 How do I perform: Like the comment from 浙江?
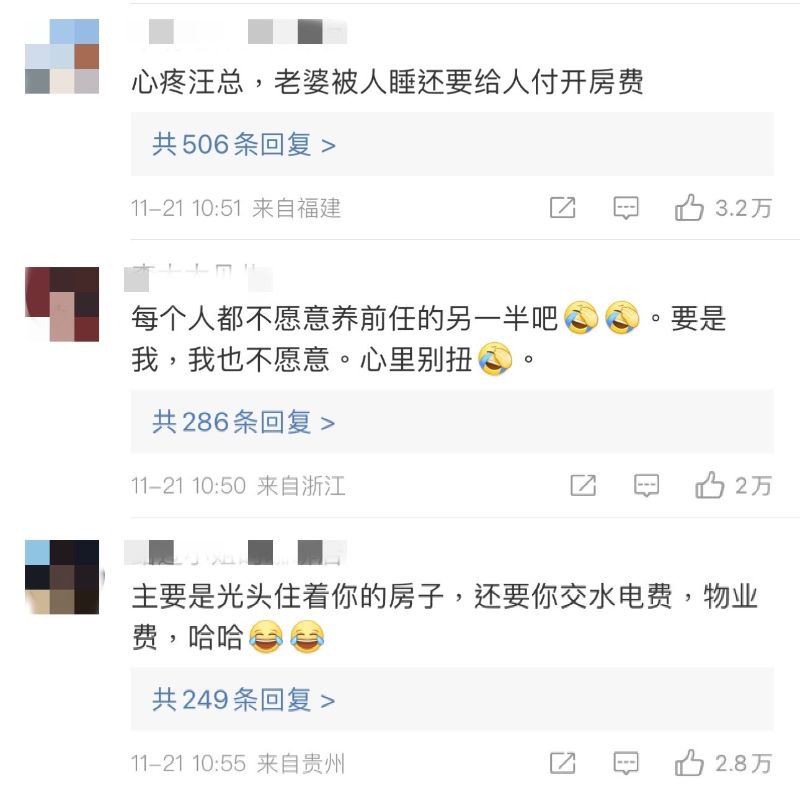click(710, 485)
